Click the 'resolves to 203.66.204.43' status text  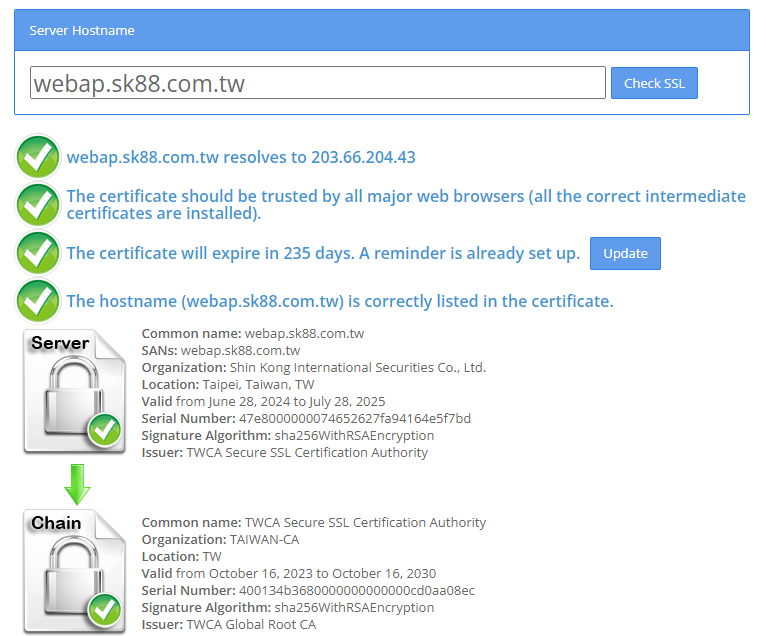pos(241,157)
